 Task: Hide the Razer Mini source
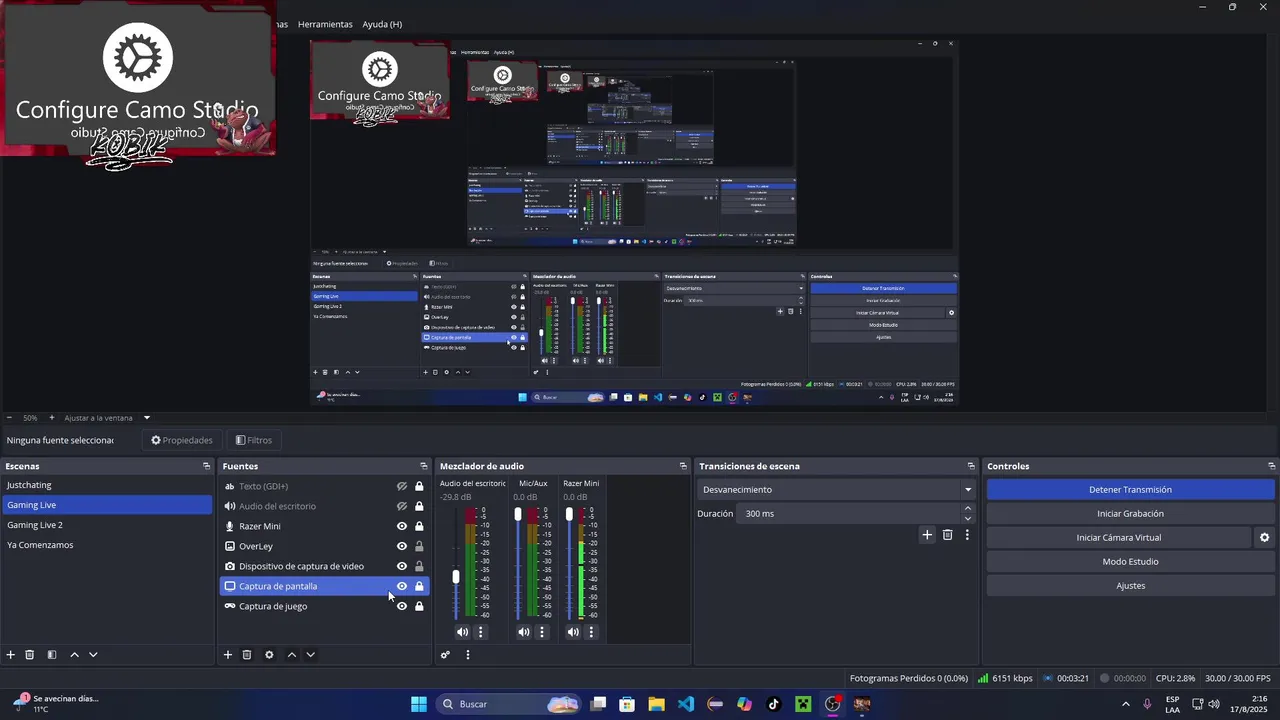402,526
